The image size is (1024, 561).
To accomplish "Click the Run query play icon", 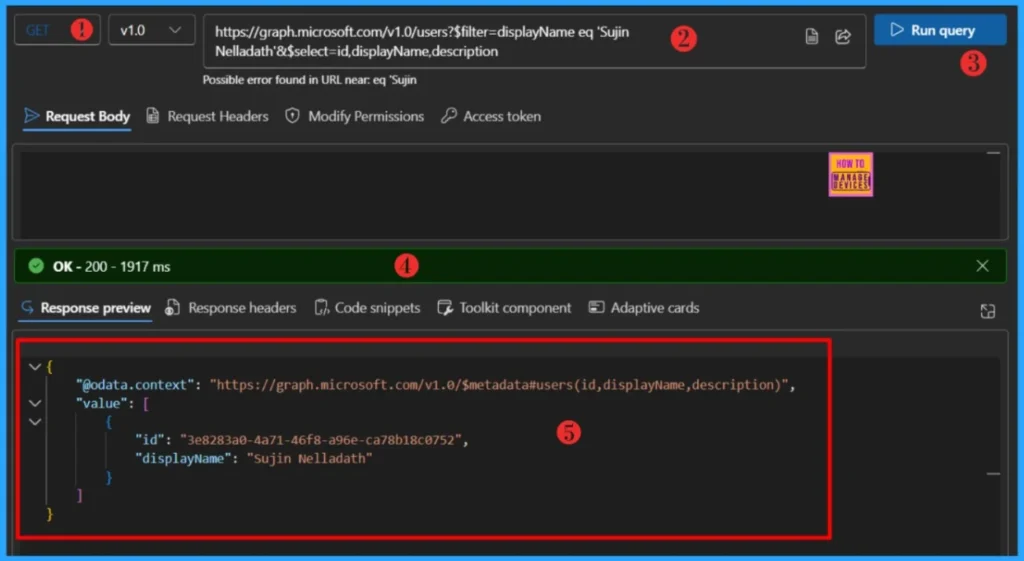I will tap(897, 29).
